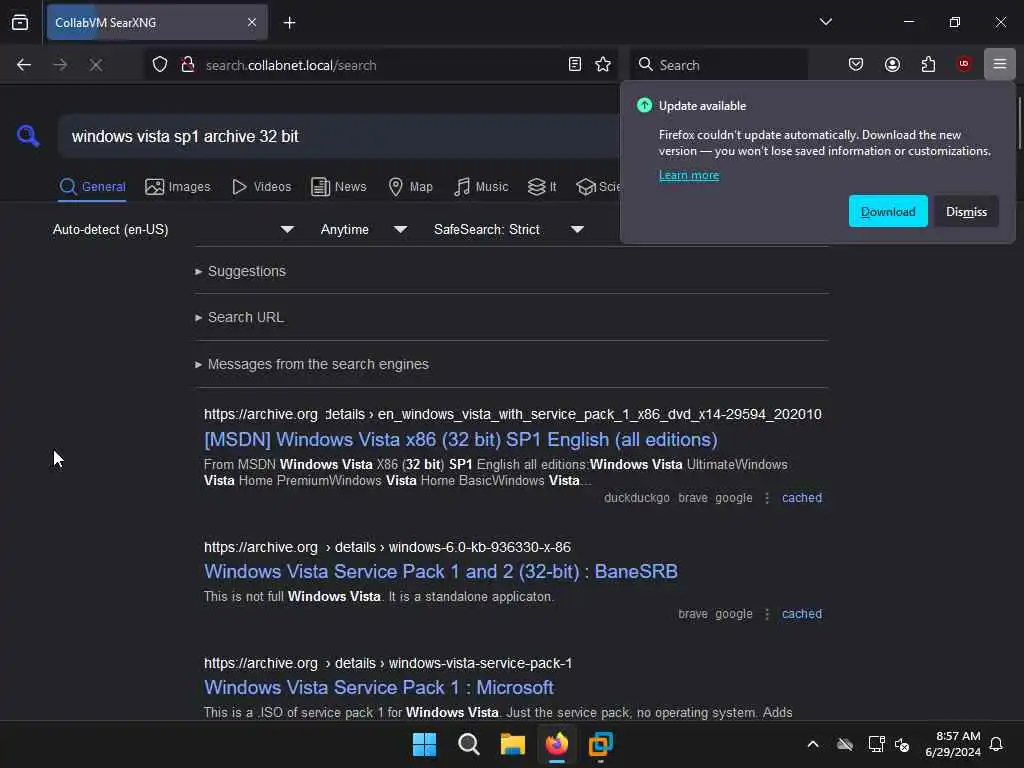Open more options dots on MSDN result
1024x768 pixels.
point(767,498)
